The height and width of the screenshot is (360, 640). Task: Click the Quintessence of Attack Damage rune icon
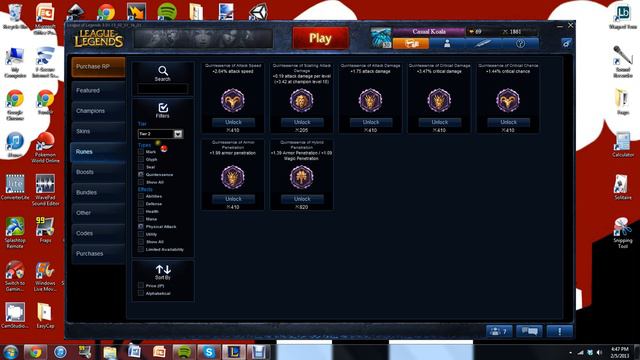pyautogui.click(x=370, y=100)
